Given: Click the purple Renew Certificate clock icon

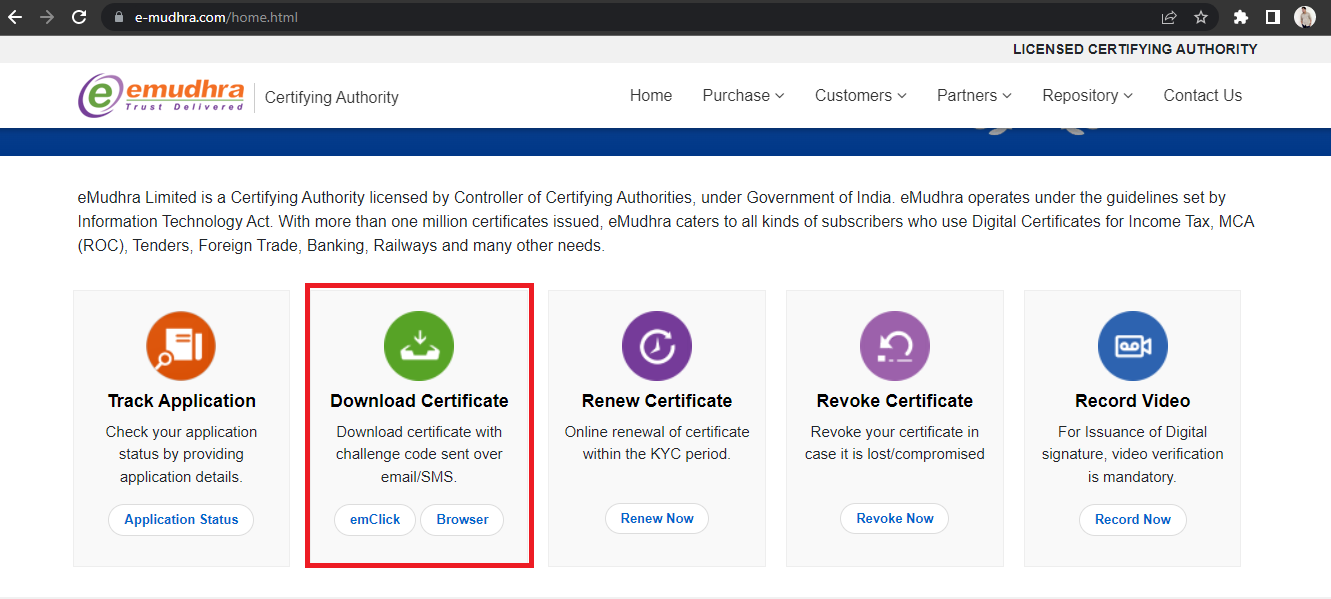Looking at the screenshot, I should click(x=657, y=345).
